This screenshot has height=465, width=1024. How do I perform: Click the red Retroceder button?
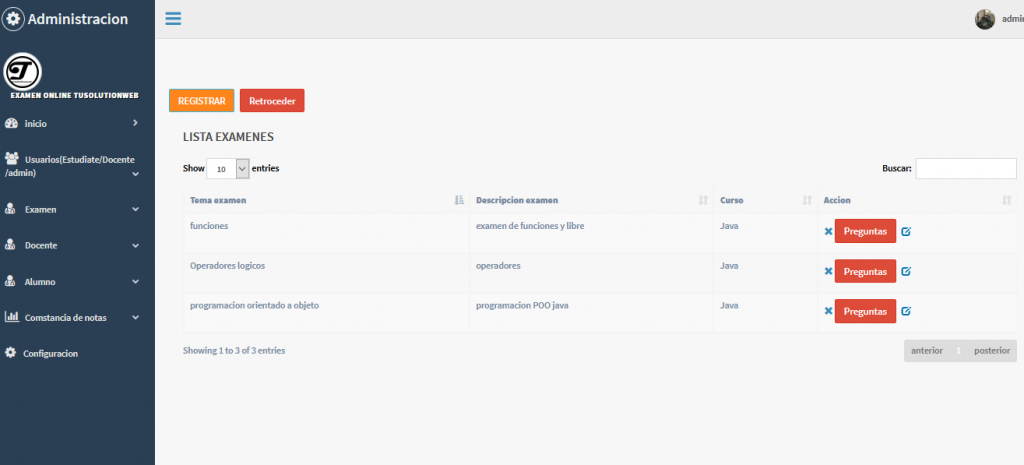pos(272,101)
